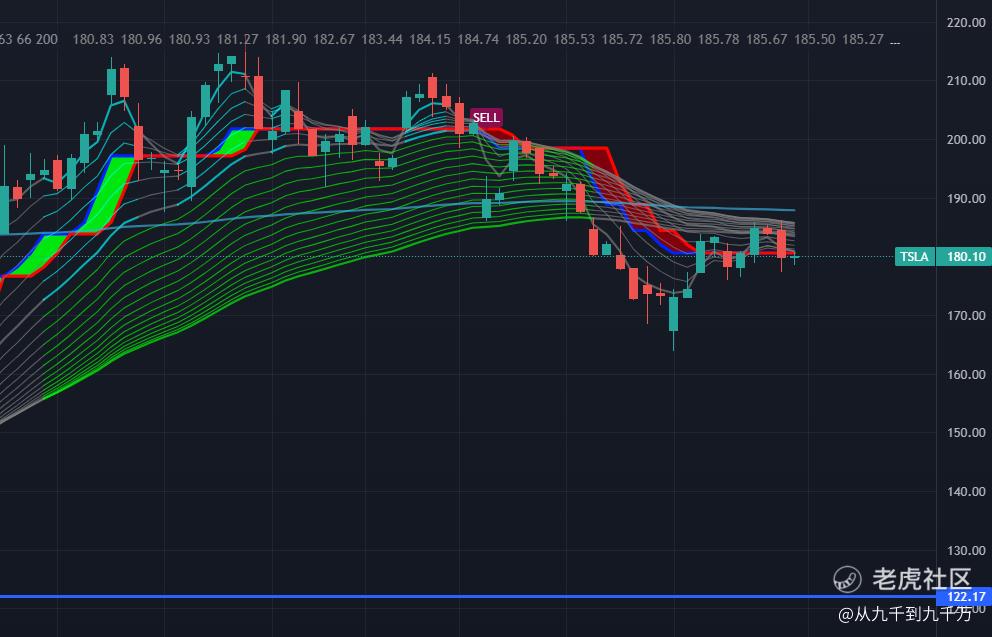Screen dimensions: 992x637
Task: Click indicator value 185.78
Action: [718, 39]
